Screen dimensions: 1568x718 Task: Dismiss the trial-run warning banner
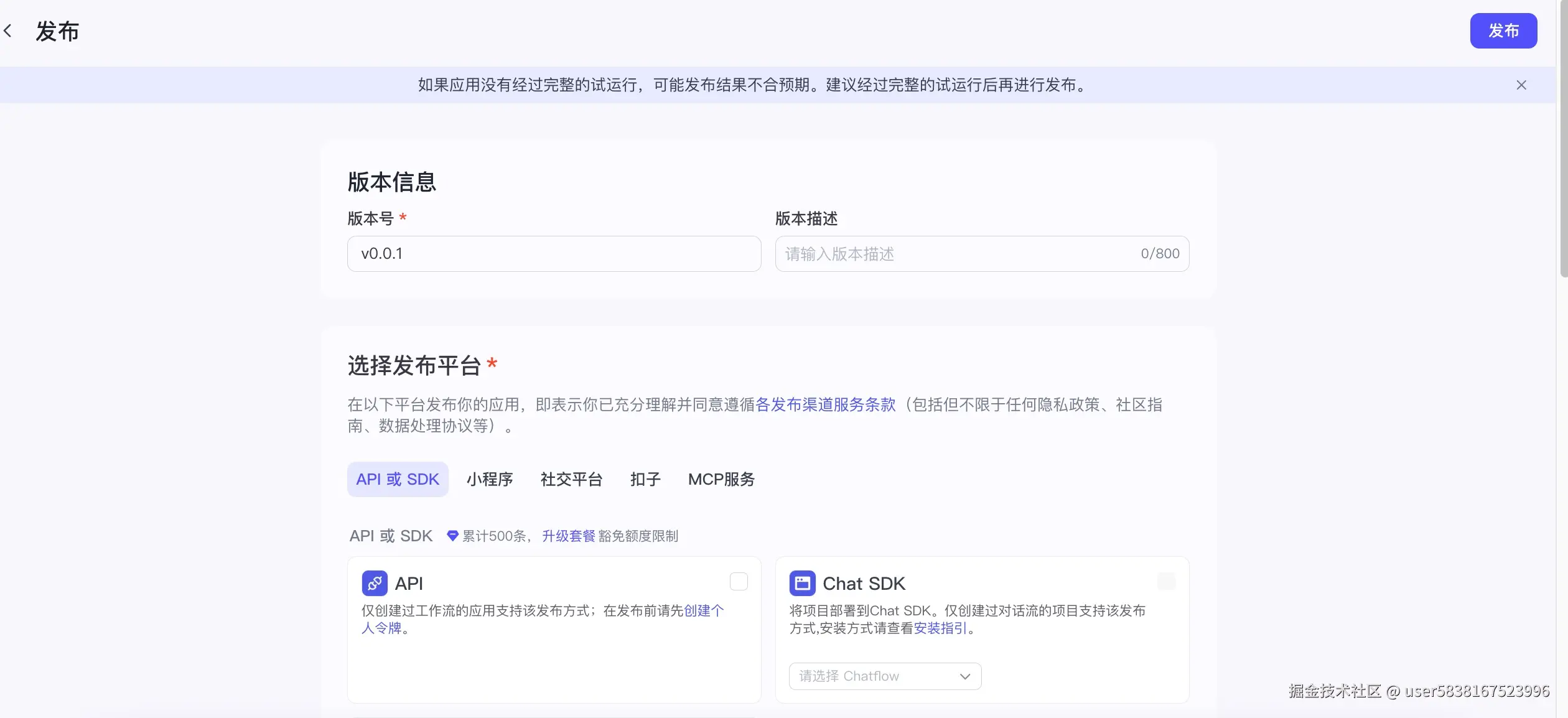point(1521,85)
